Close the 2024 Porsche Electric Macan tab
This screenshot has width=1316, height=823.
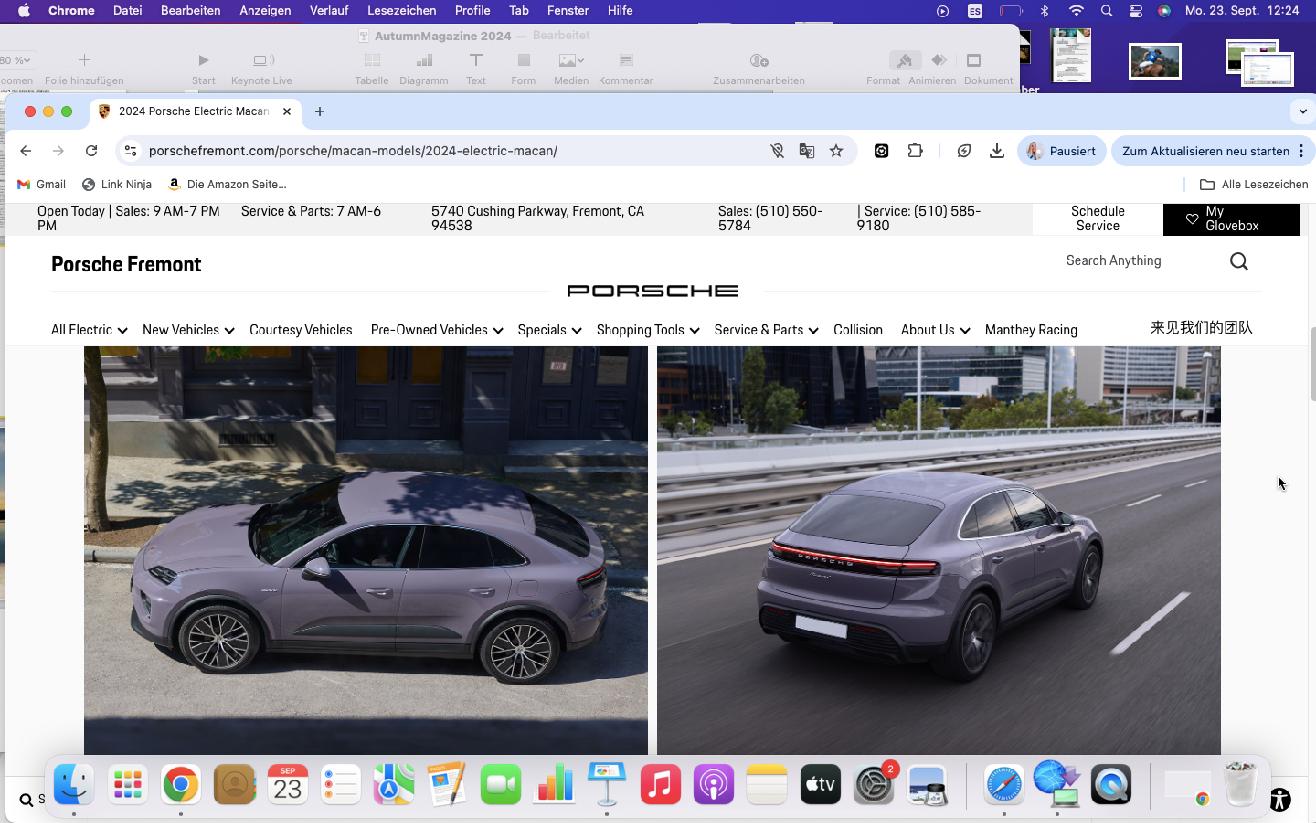click(x=287, y=111)
